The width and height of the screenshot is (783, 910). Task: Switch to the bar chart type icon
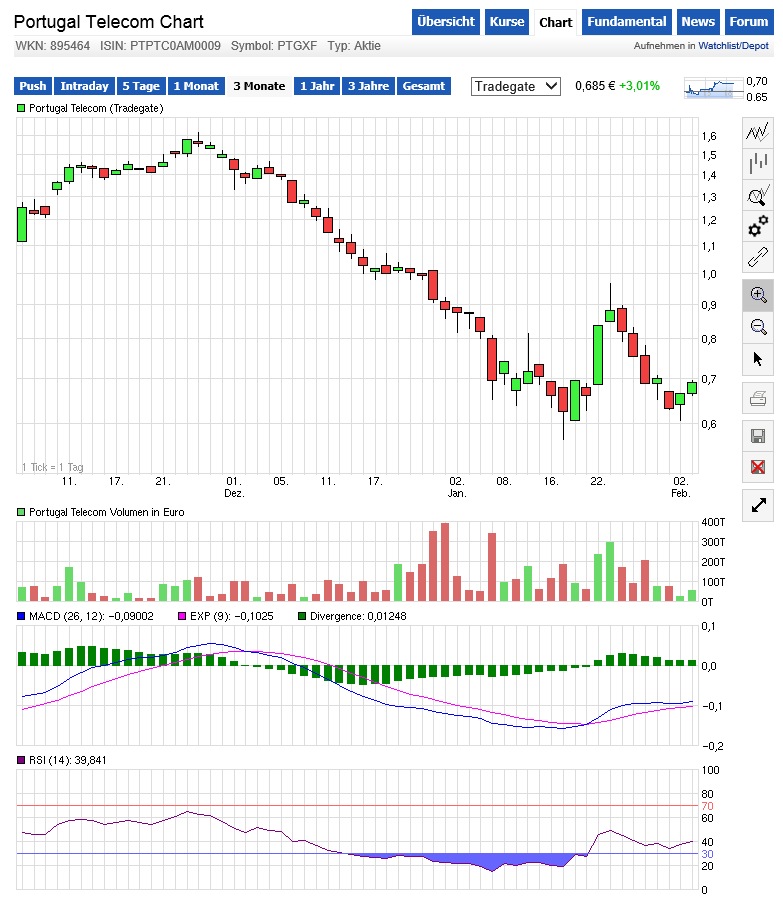[757, 163]
